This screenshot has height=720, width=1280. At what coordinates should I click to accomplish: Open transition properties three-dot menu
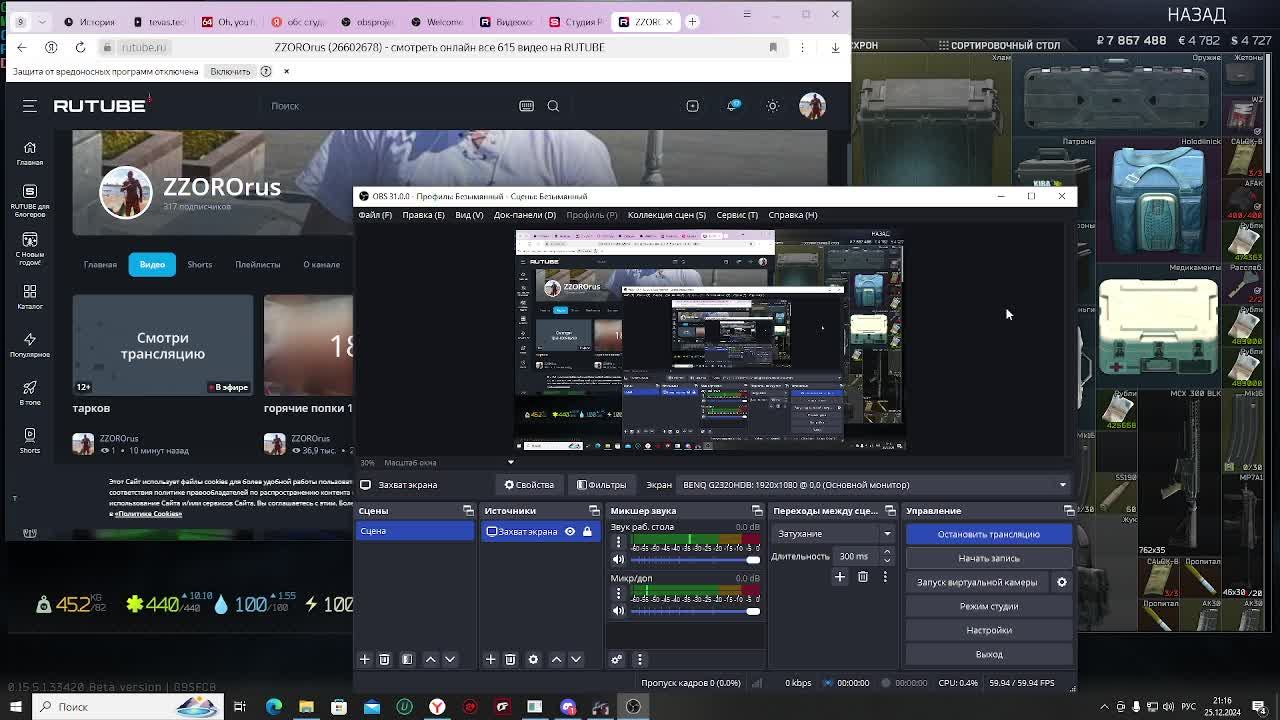click(885, 577)
